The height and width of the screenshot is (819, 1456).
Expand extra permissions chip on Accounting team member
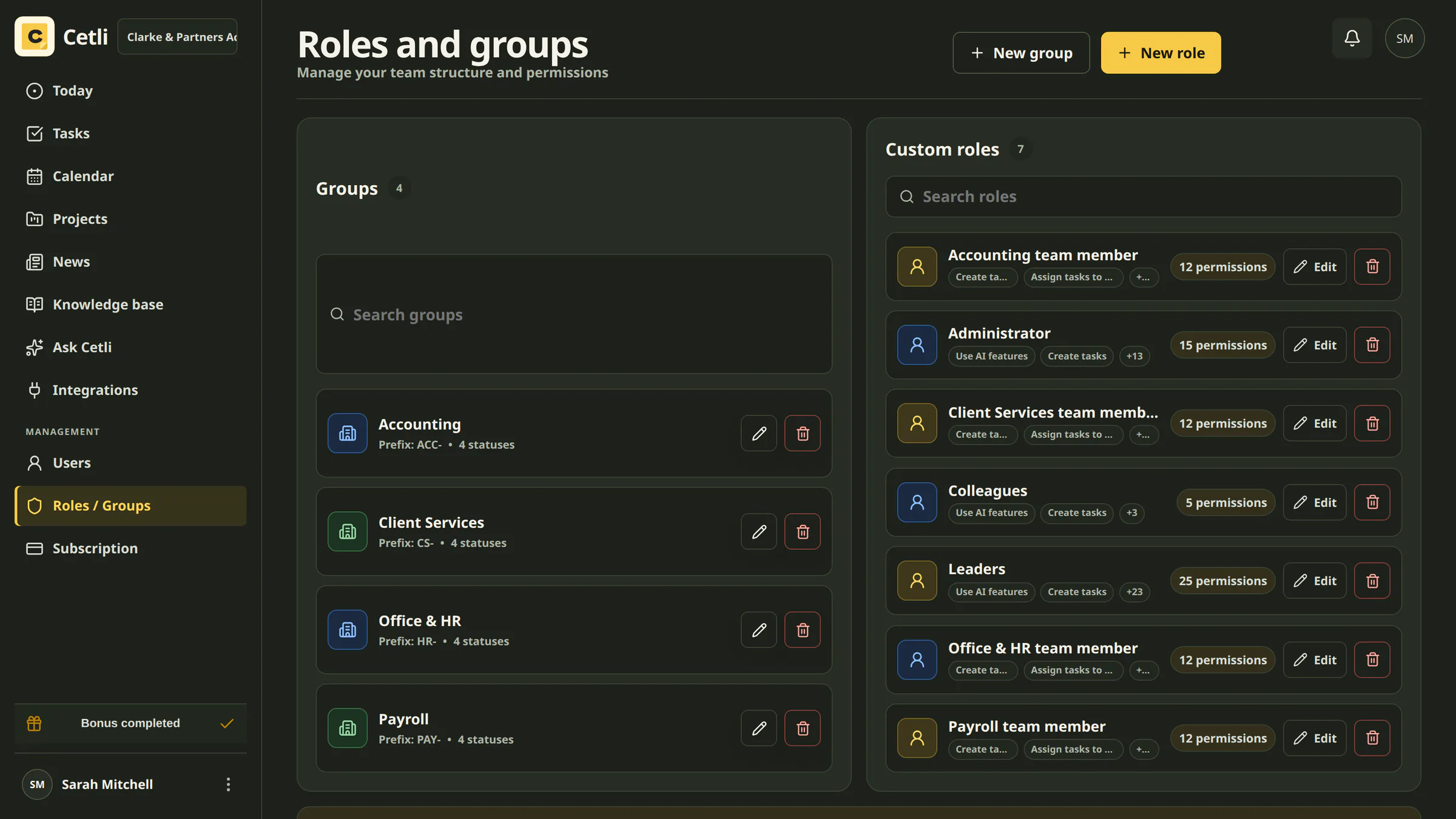coord(1144,277)
